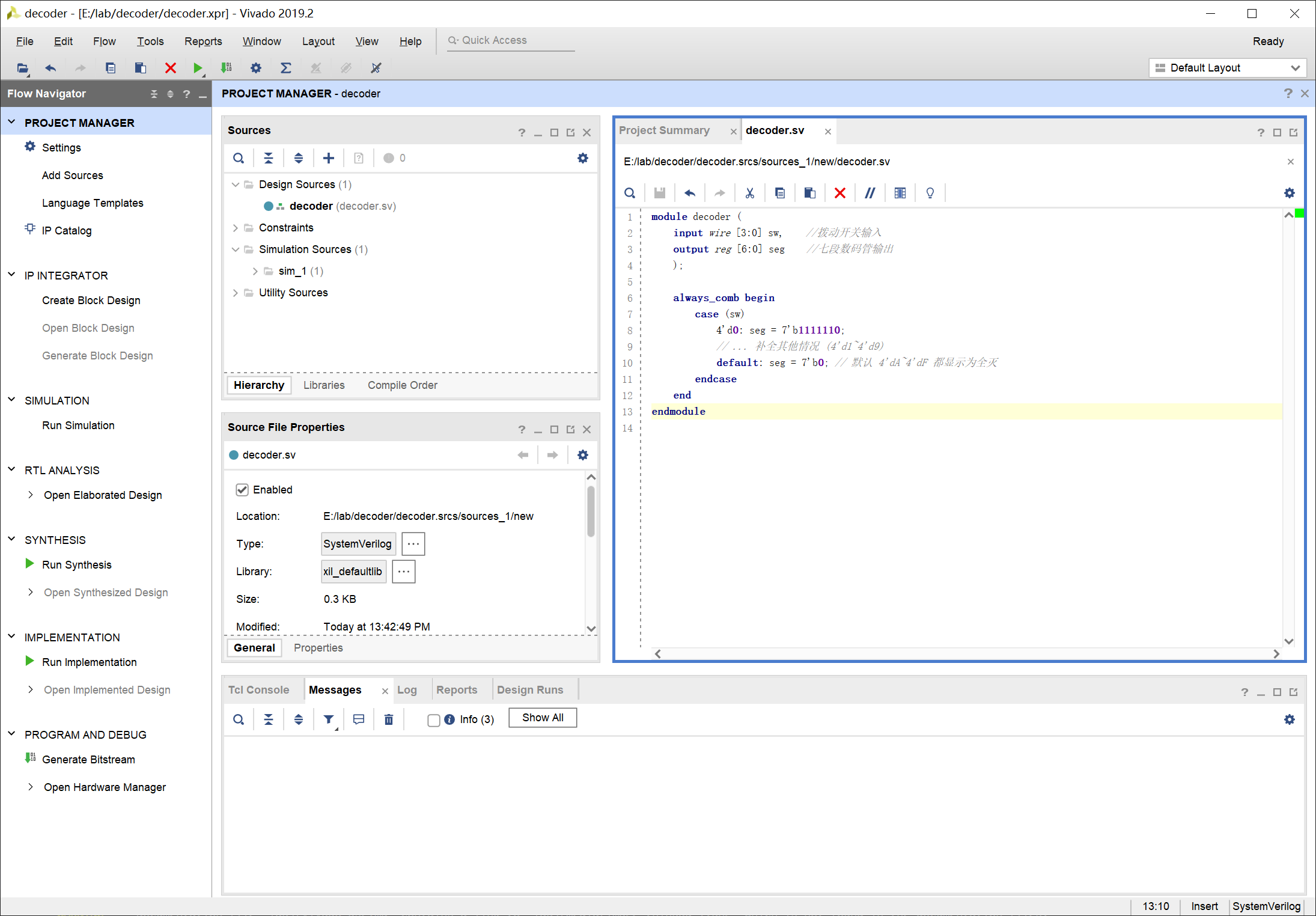
Task: Expand the Constraints folder in Sources
Action: (236, 228)
